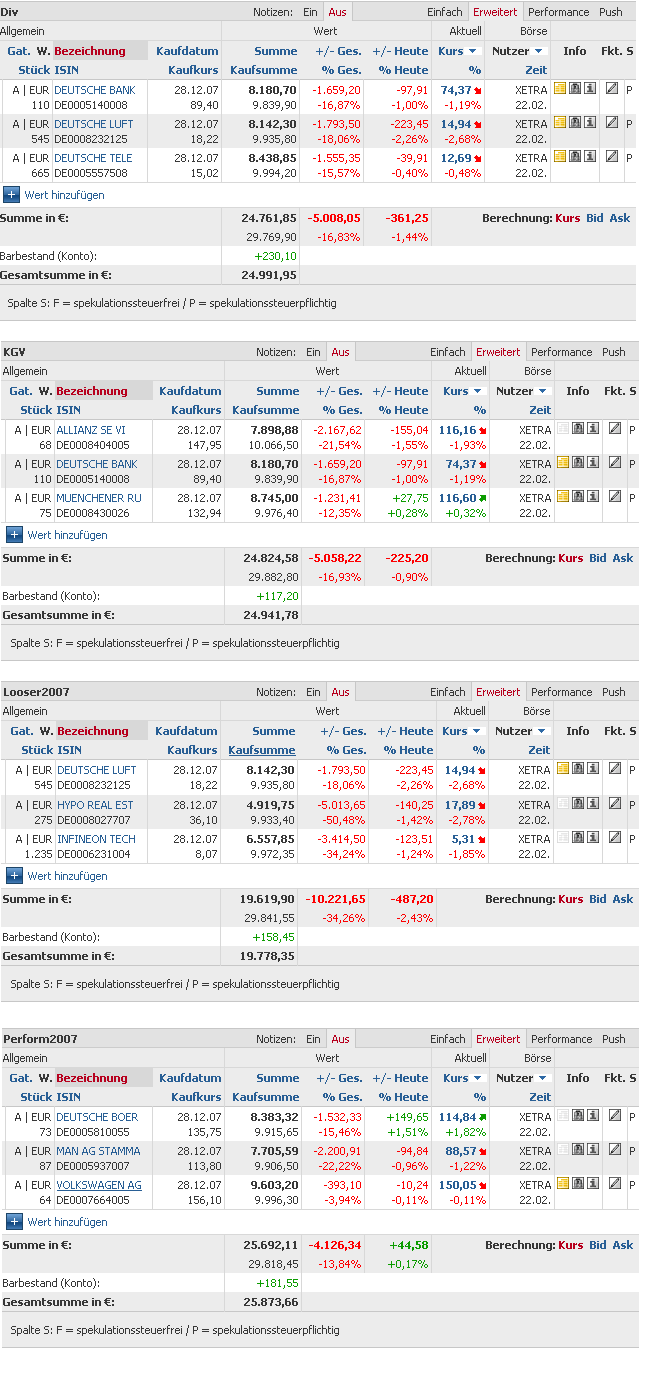Image resolution: width=649 pixels, height=1400 pixels.
Task: Switch Berechnung to Ask in the Perform2007 portfolio
Action: (x=623, y=1245)
